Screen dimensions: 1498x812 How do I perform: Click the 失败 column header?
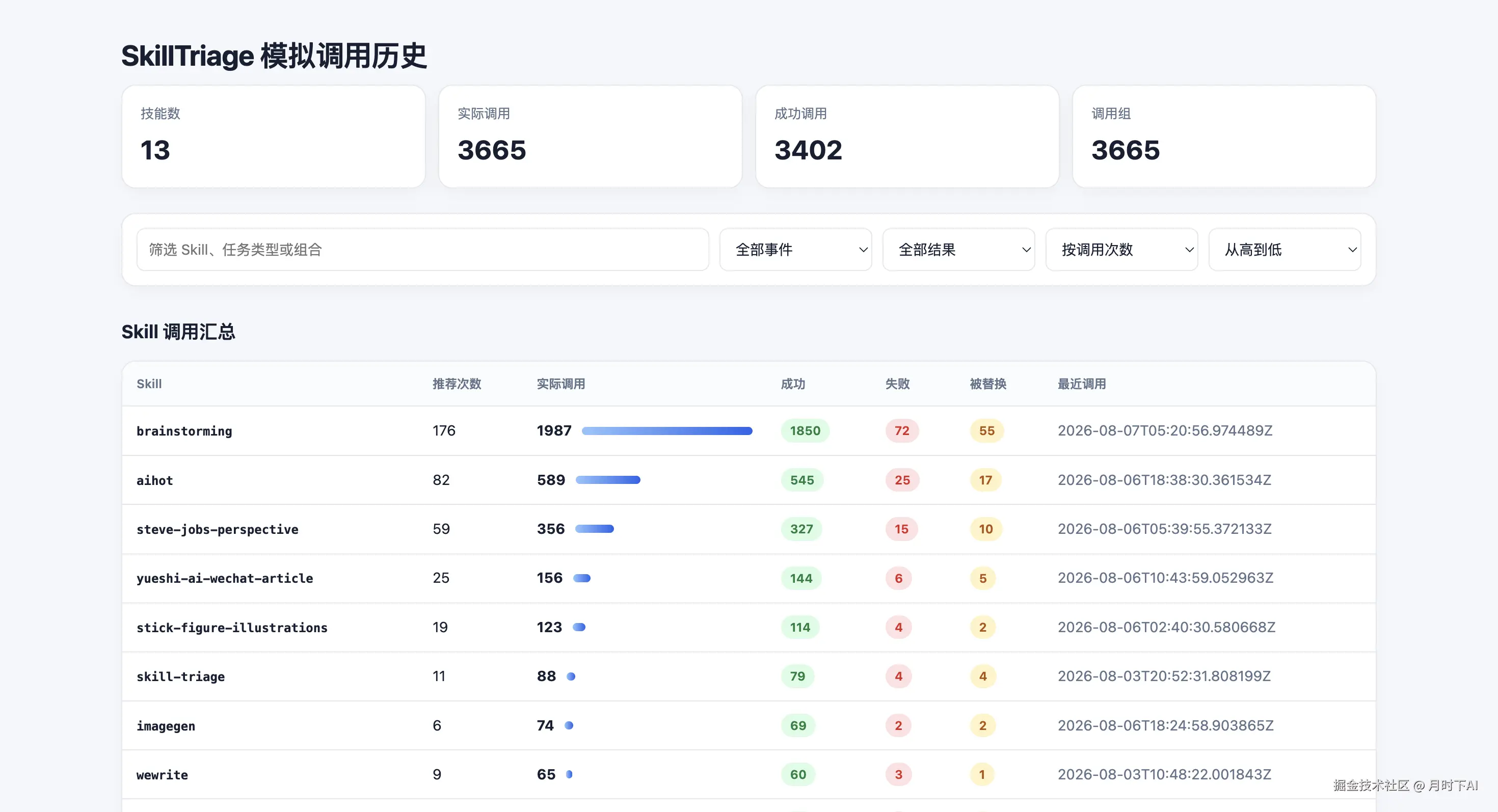click(x=897, y=384)
